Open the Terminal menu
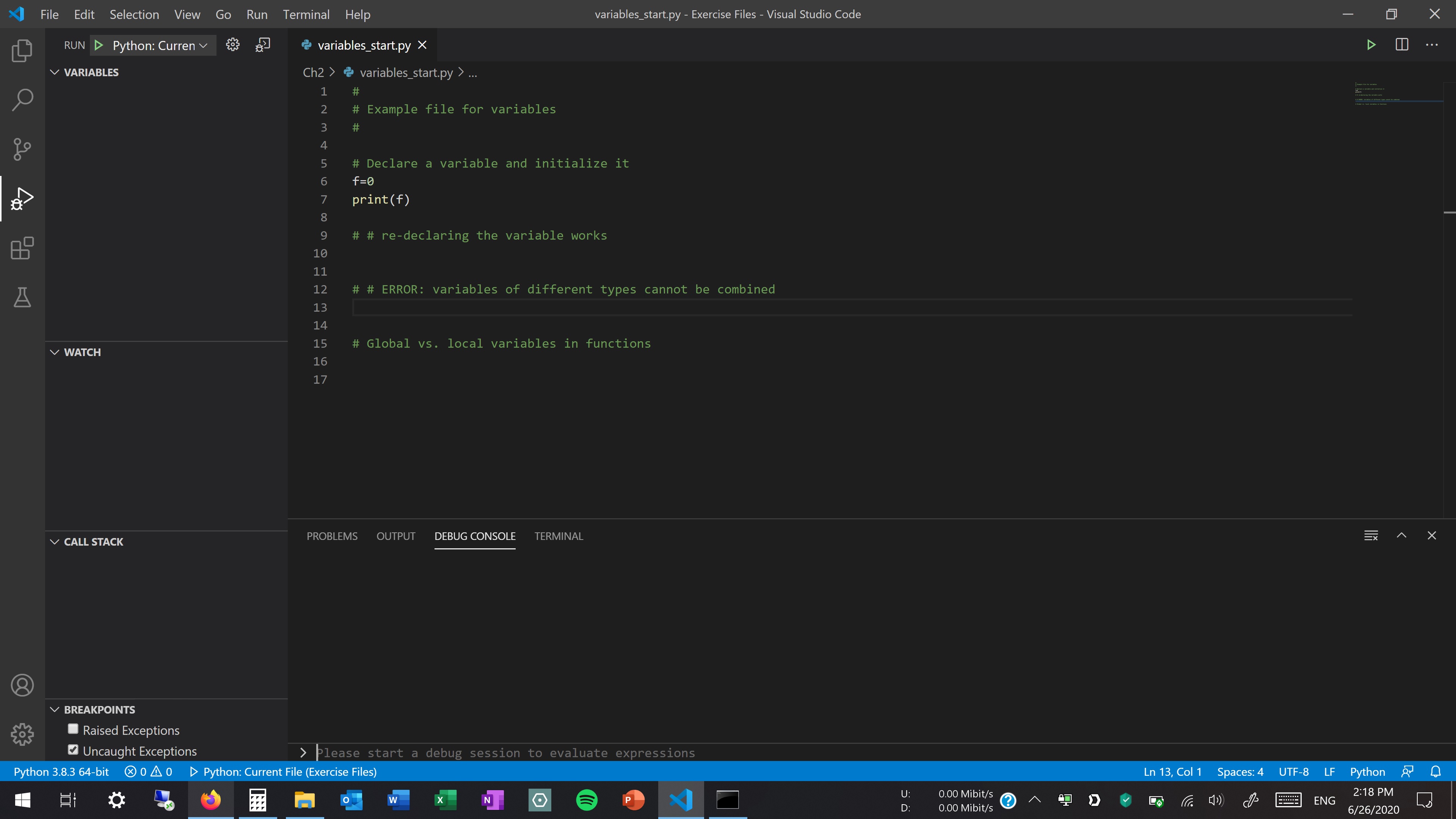 (x=306, y=15)
